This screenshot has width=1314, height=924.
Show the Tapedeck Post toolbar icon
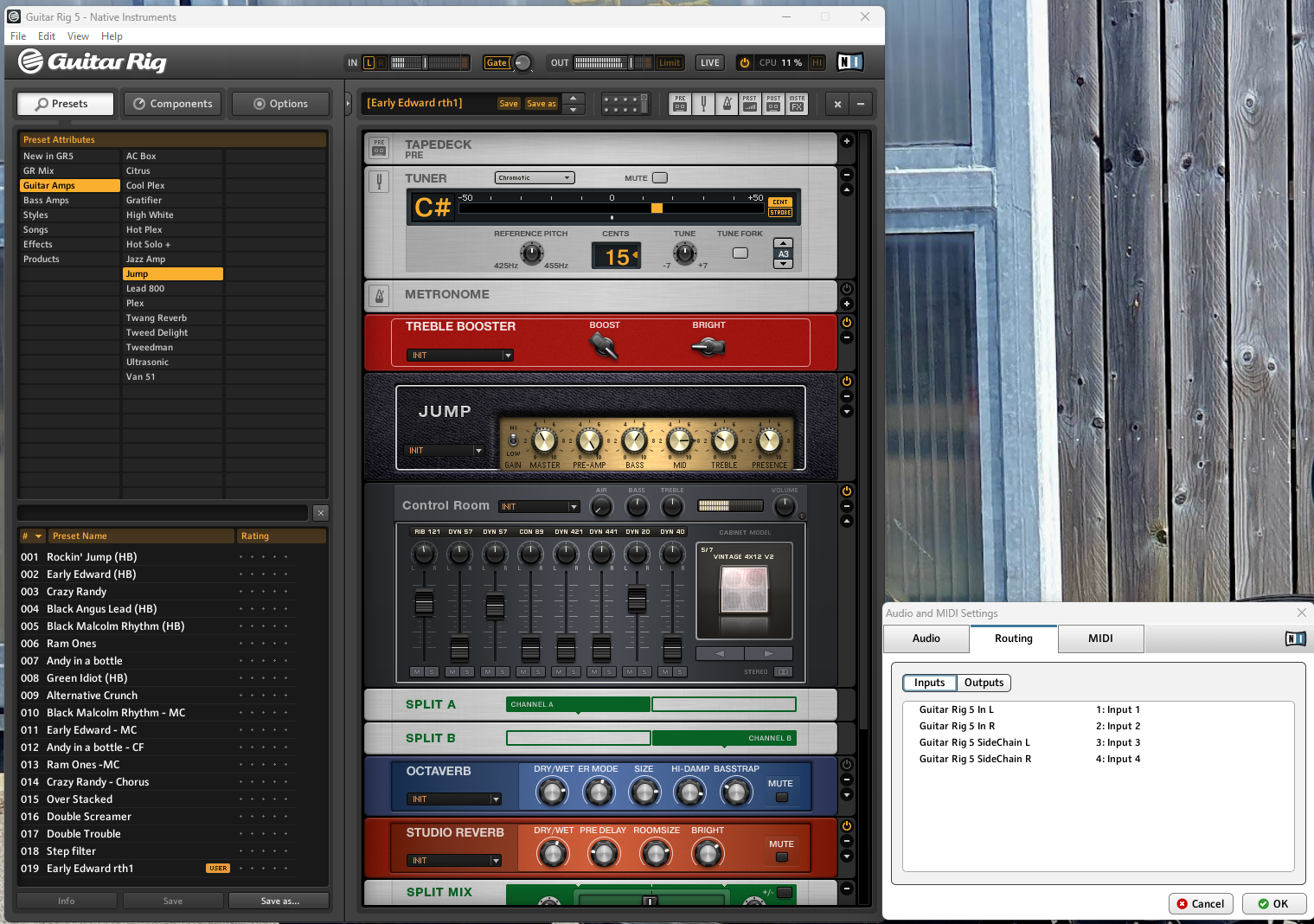click(773, 104)
